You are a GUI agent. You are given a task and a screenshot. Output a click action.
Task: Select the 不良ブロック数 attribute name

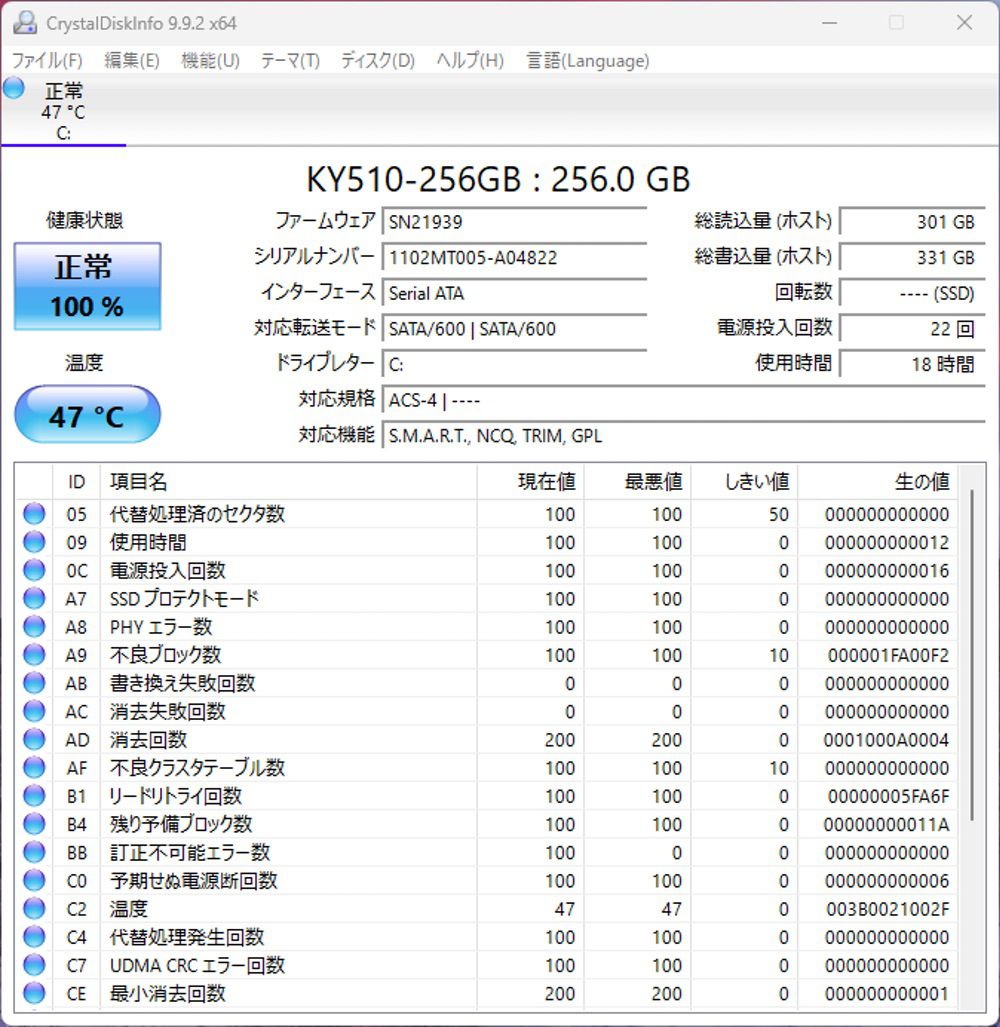(166, 655)
